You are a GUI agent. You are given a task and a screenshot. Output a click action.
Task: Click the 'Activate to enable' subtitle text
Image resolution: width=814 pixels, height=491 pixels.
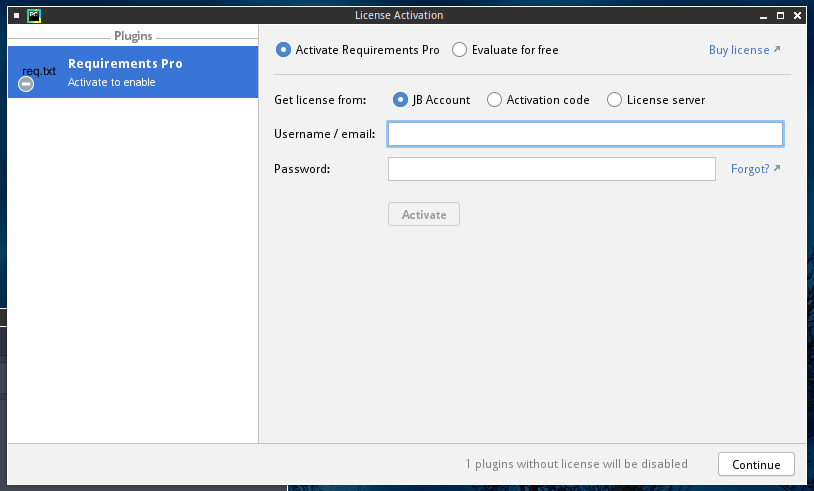pos(112,82)
